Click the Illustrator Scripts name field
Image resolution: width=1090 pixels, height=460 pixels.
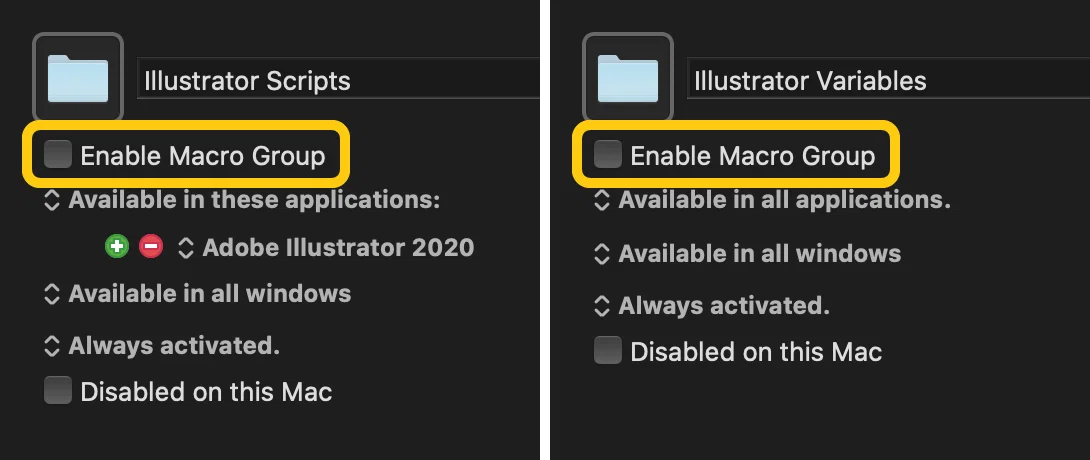[x=339, y=79]
